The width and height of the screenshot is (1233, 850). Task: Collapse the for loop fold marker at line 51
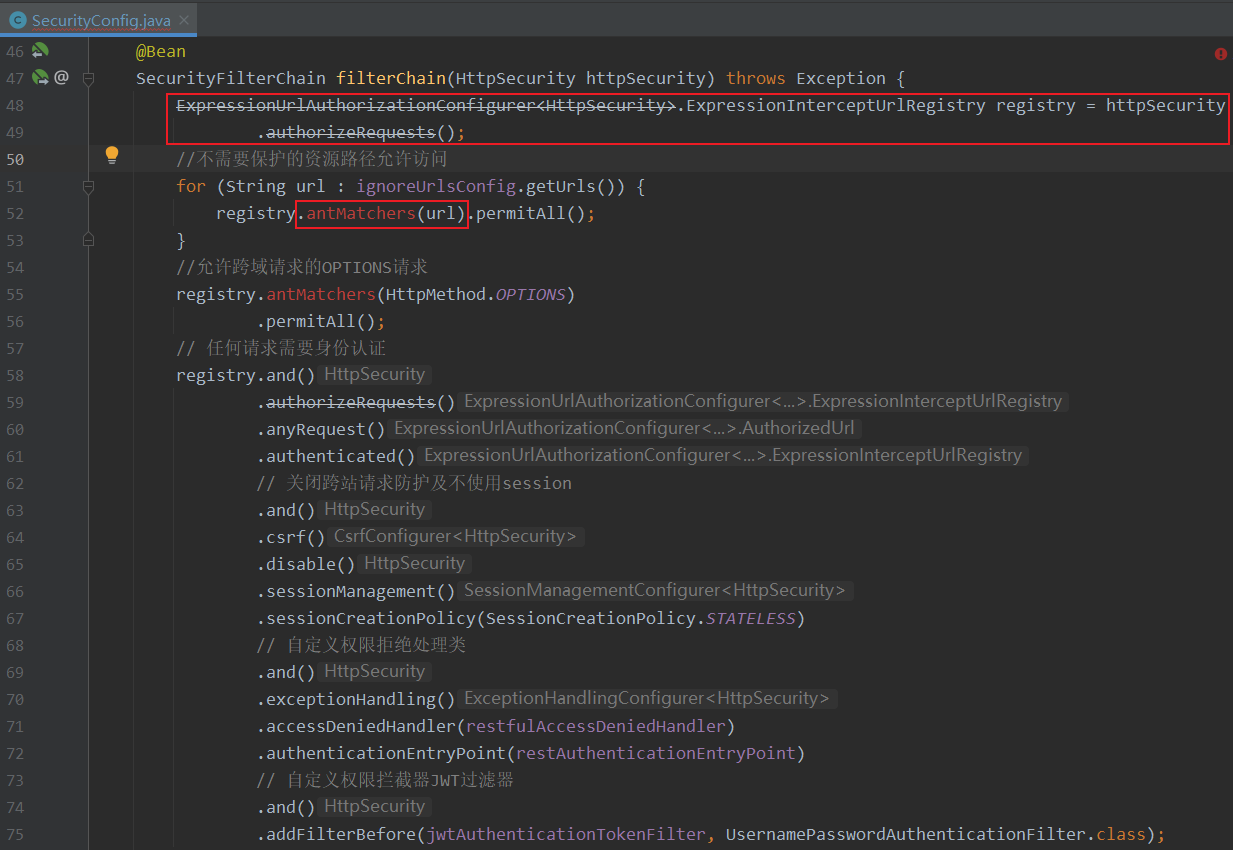(x=88, y=186)
